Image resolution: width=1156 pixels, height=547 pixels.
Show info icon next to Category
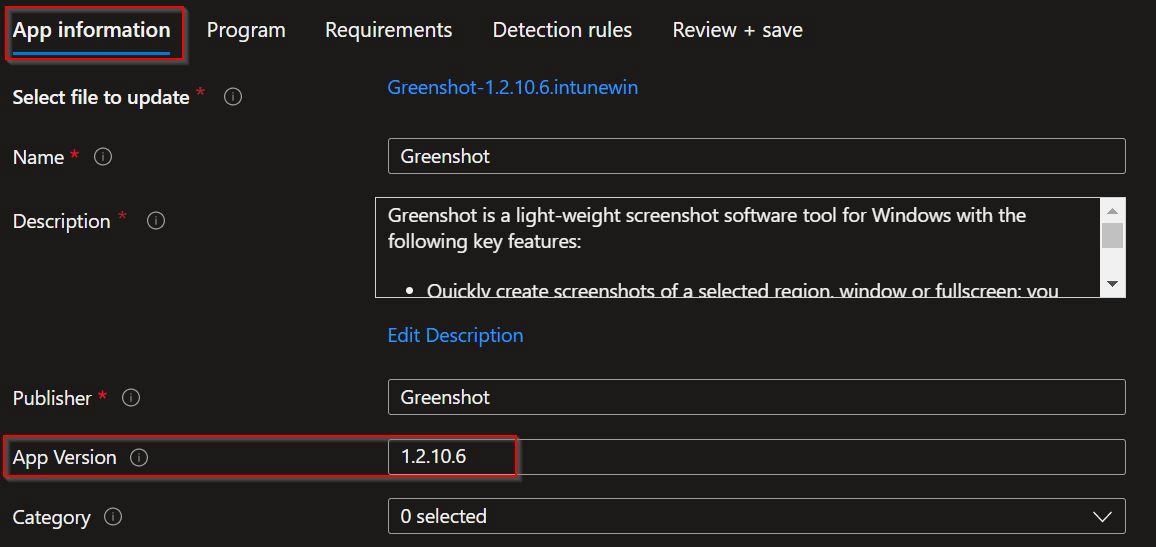tap(113, 517)
